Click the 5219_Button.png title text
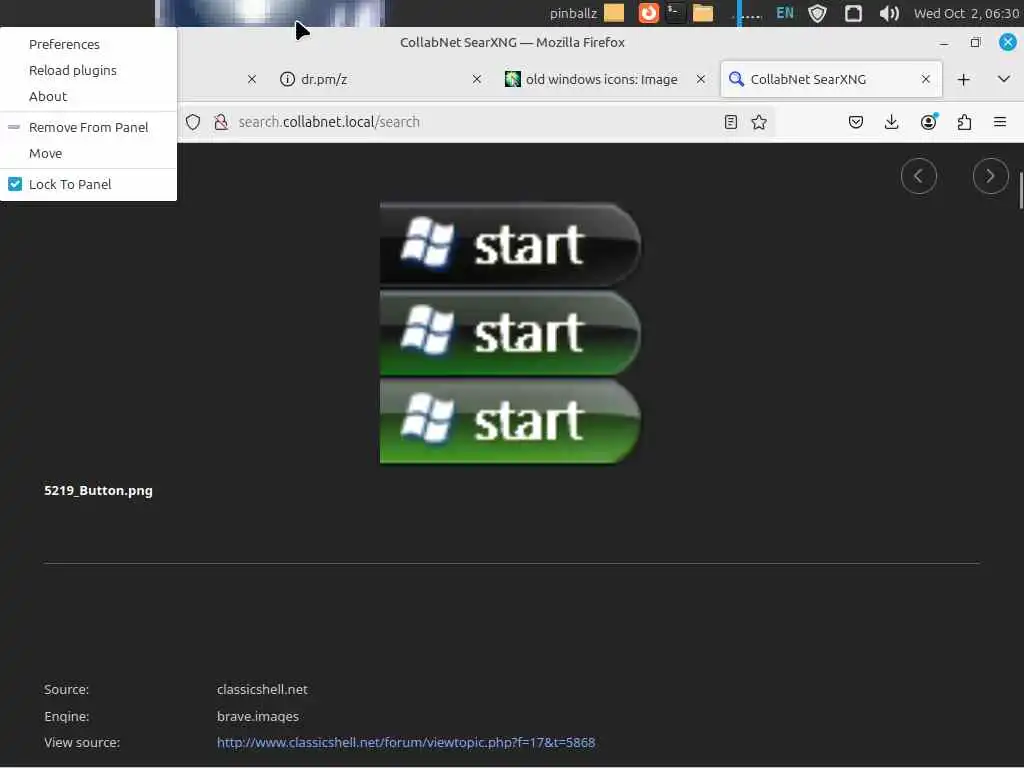 (x=98, y=490)
